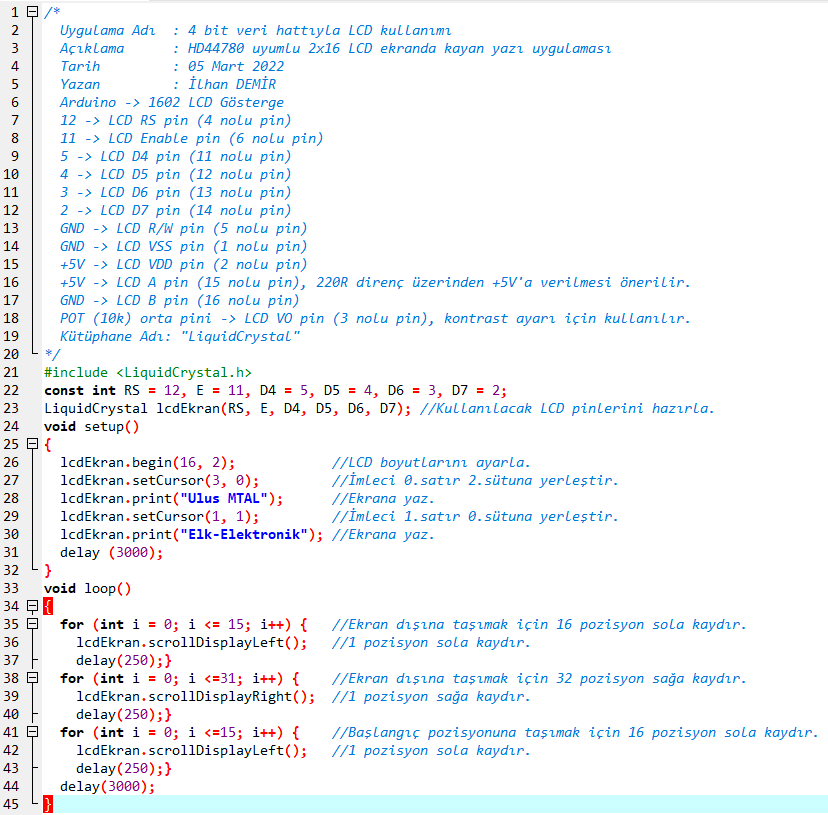828x815 pixels.
Task: Collapse the loop() body fold at line 34
Action: tap(32, 606)
